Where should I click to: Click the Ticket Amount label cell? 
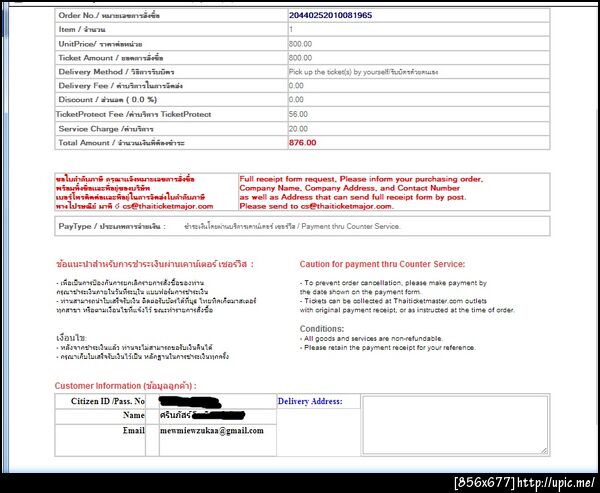[x=171, y=58]
